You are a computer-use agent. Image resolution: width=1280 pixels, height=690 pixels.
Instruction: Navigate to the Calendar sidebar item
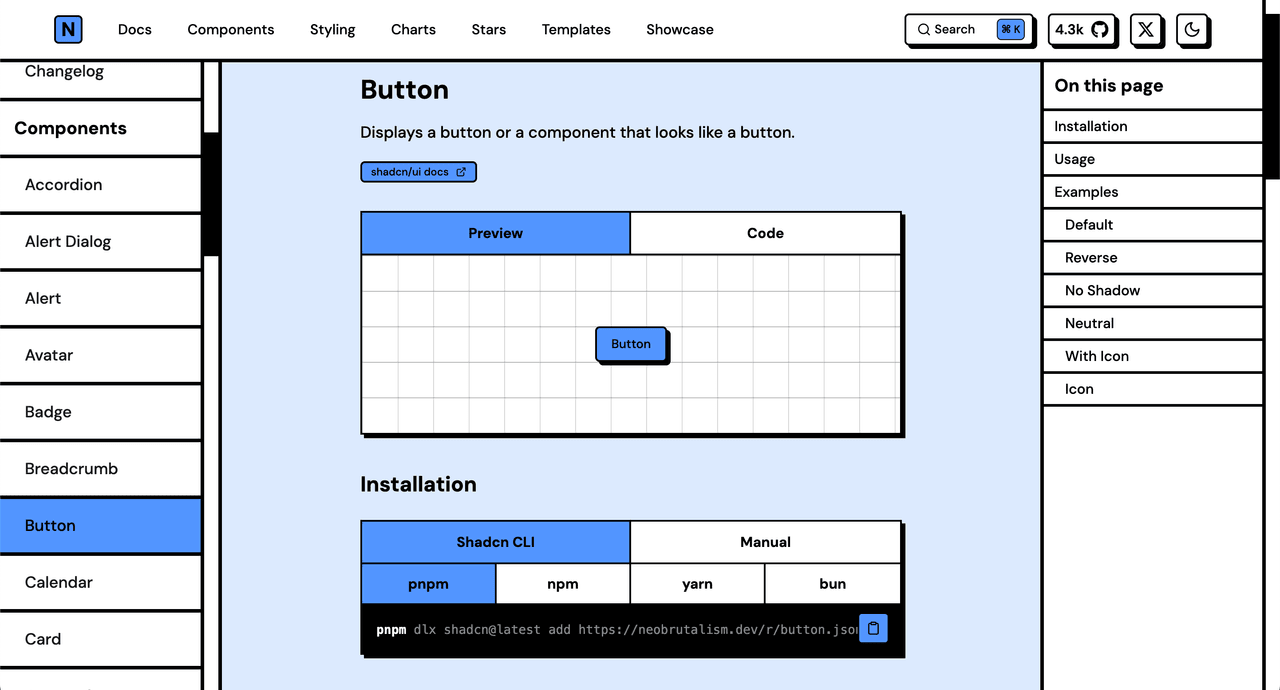[59, 582]
